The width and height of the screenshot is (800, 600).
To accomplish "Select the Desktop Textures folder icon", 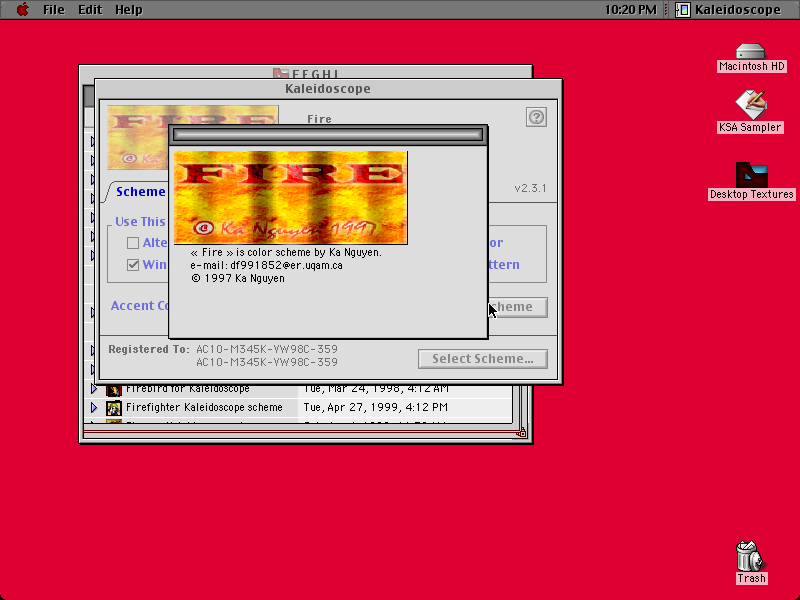I will point(752,175).
